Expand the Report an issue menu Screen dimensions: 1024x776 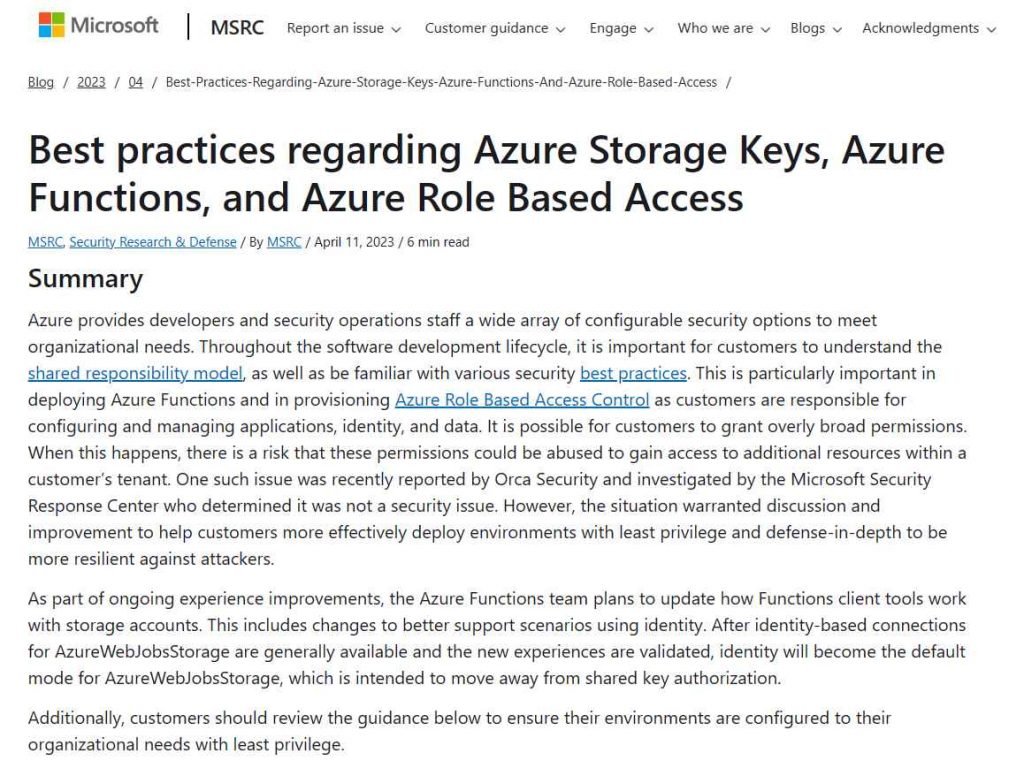click(343, 28)
